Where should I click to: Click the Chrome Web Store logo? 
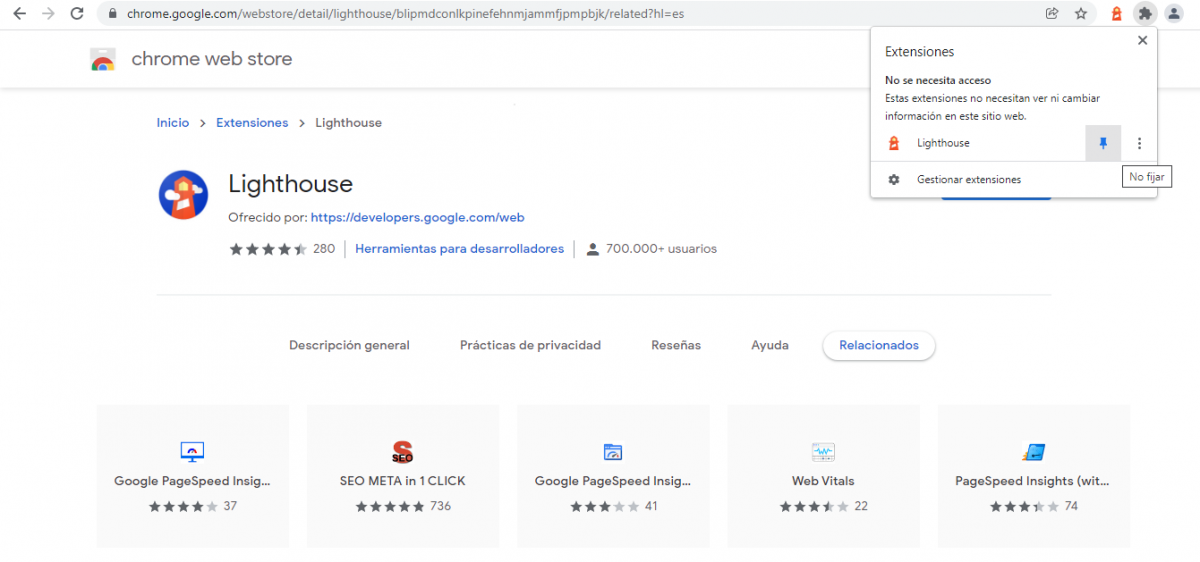click(x=103, y=60)
